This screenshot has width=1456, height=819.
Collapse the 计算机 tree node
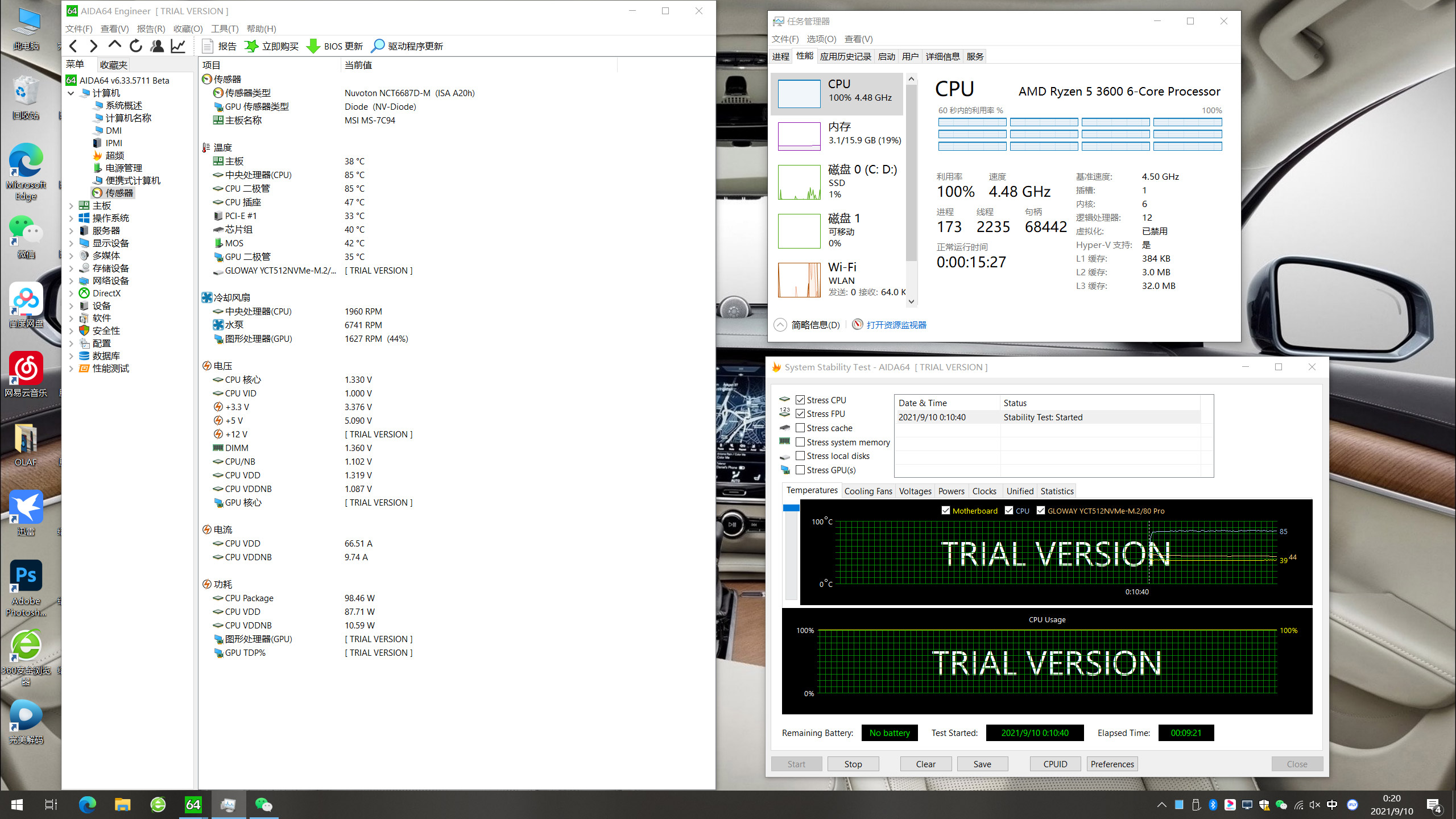click(71, 93)
